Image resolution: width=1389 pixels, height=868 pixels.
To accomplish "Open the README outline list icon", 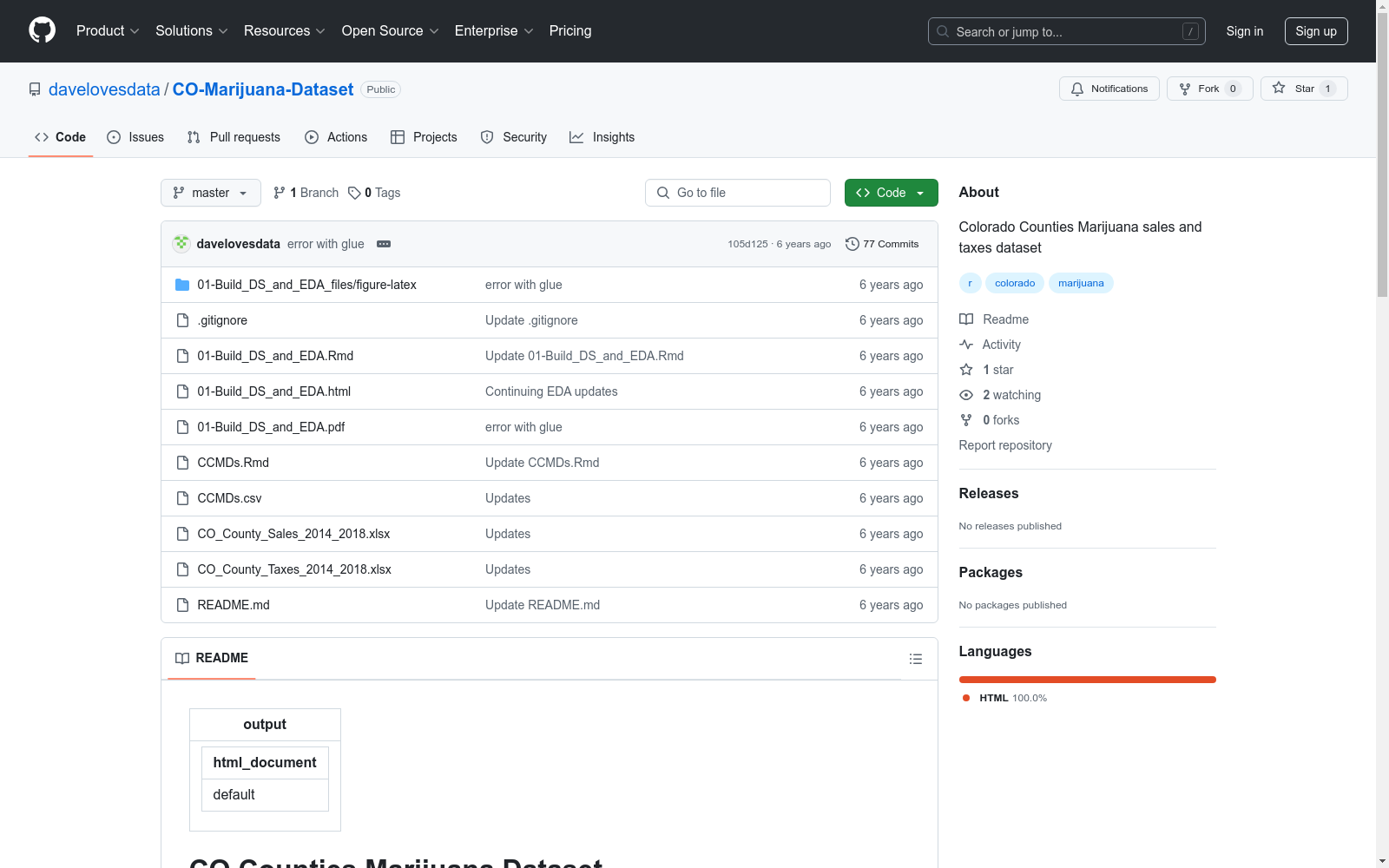I will point(915,659).
